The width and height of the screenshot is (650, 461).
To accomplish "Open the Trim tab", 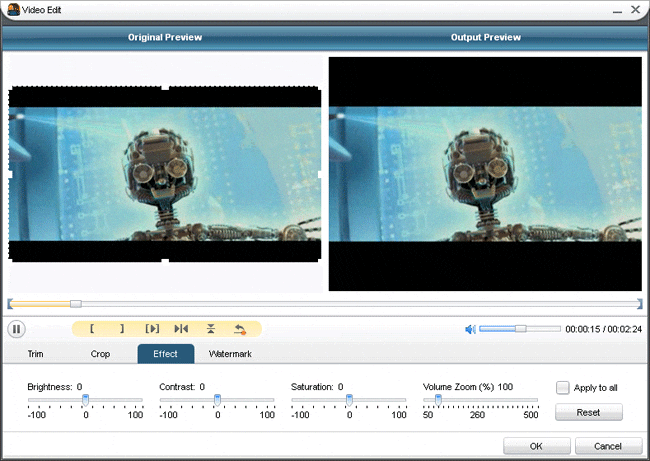I will pos(35,354).
